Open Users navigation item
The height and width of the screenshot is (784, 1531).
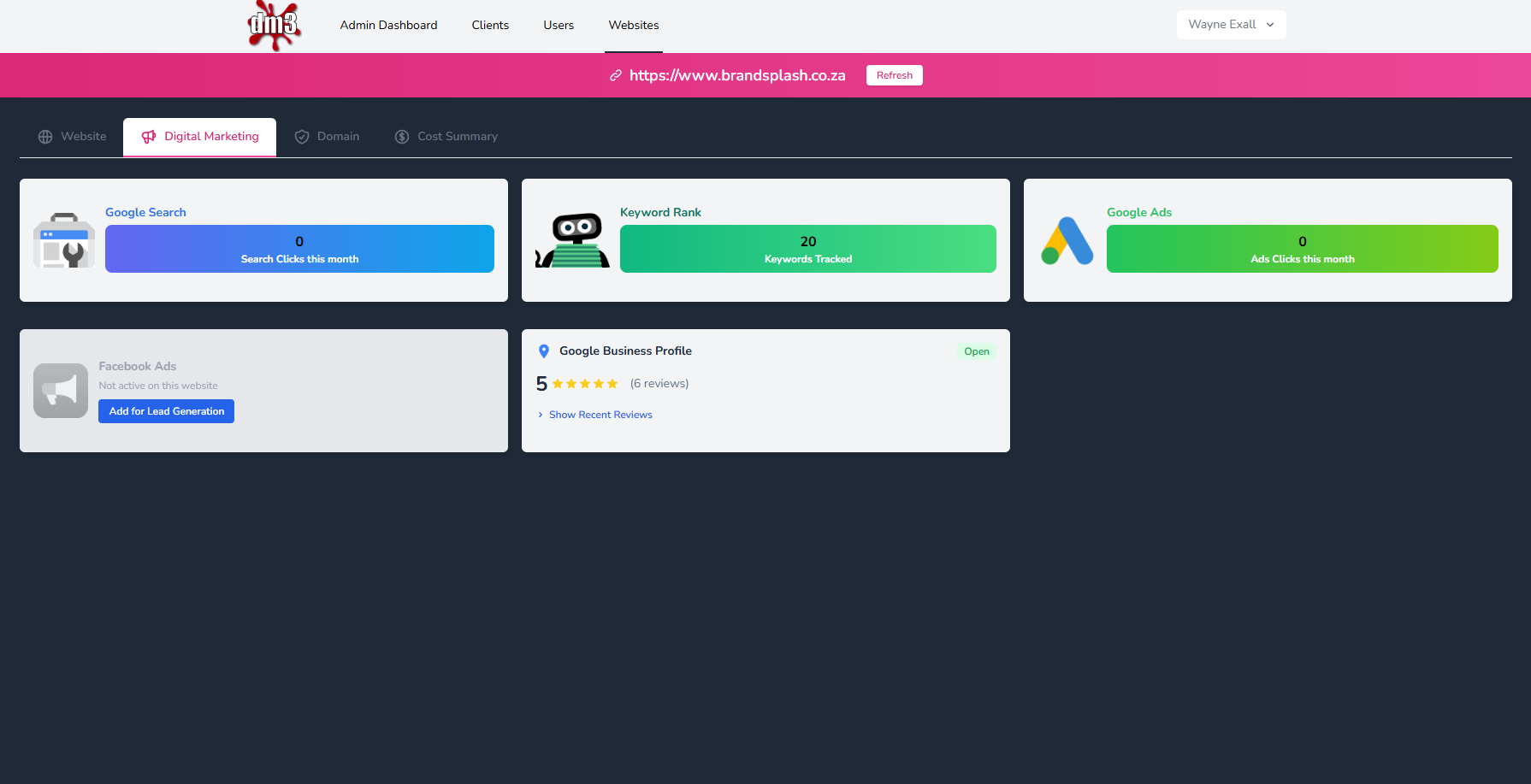pos(559,26)
